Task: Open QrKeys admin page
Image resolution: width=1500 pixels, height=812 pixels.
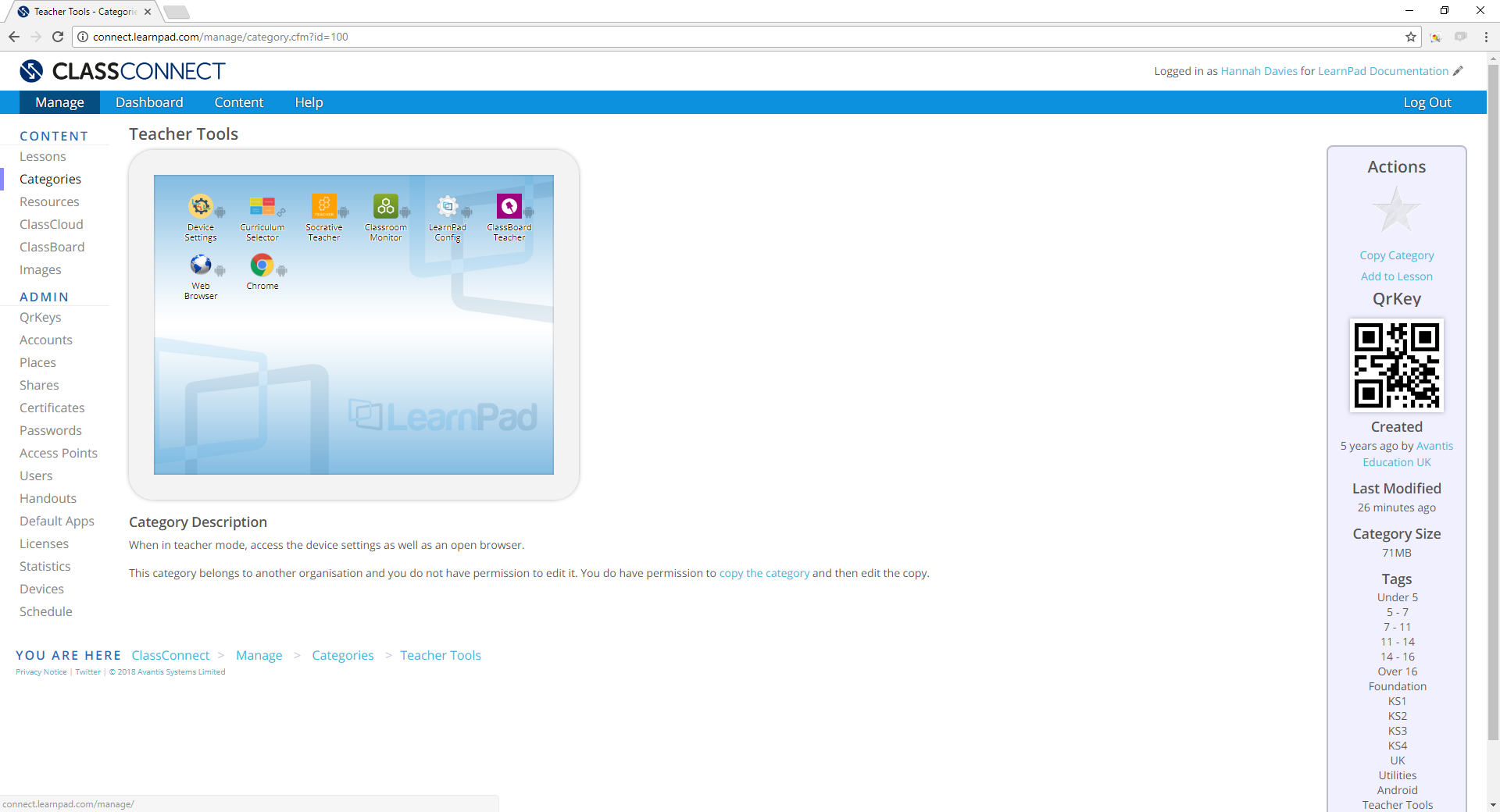Action: point(41,318)
